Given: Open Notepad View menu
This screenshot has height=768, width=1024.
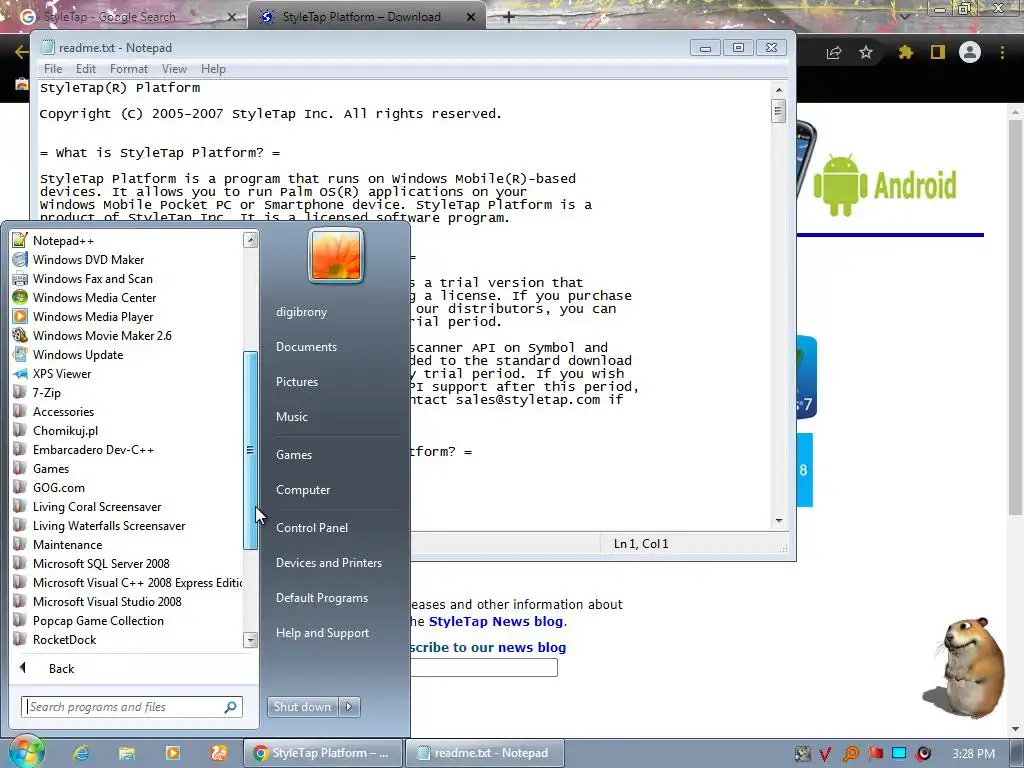Looking at the screenshot, I should [174, 69].
